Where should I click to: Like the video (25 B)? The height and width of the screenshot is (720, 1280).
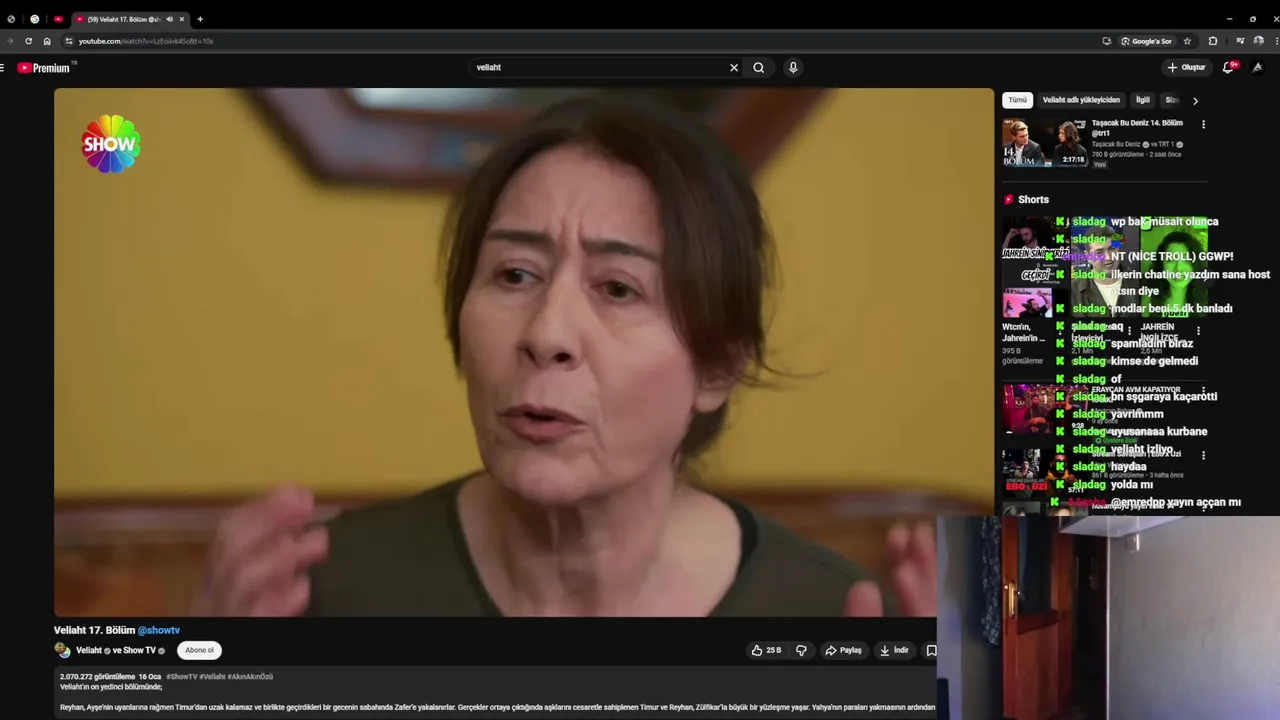pos(766,650)
